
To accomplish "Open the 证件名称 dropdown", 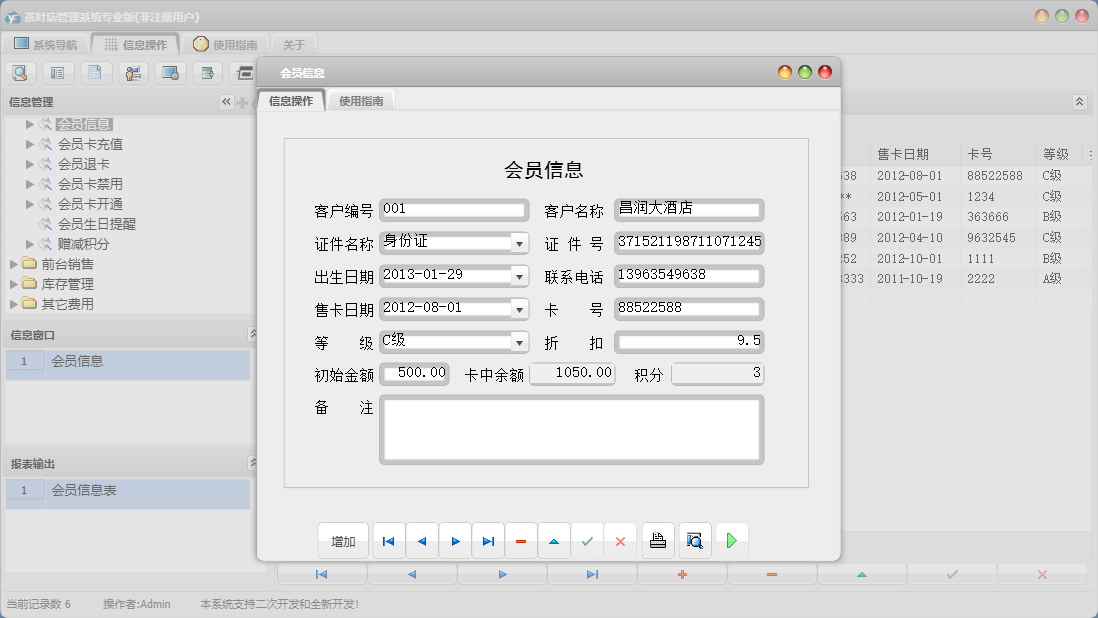I will 521,243.
